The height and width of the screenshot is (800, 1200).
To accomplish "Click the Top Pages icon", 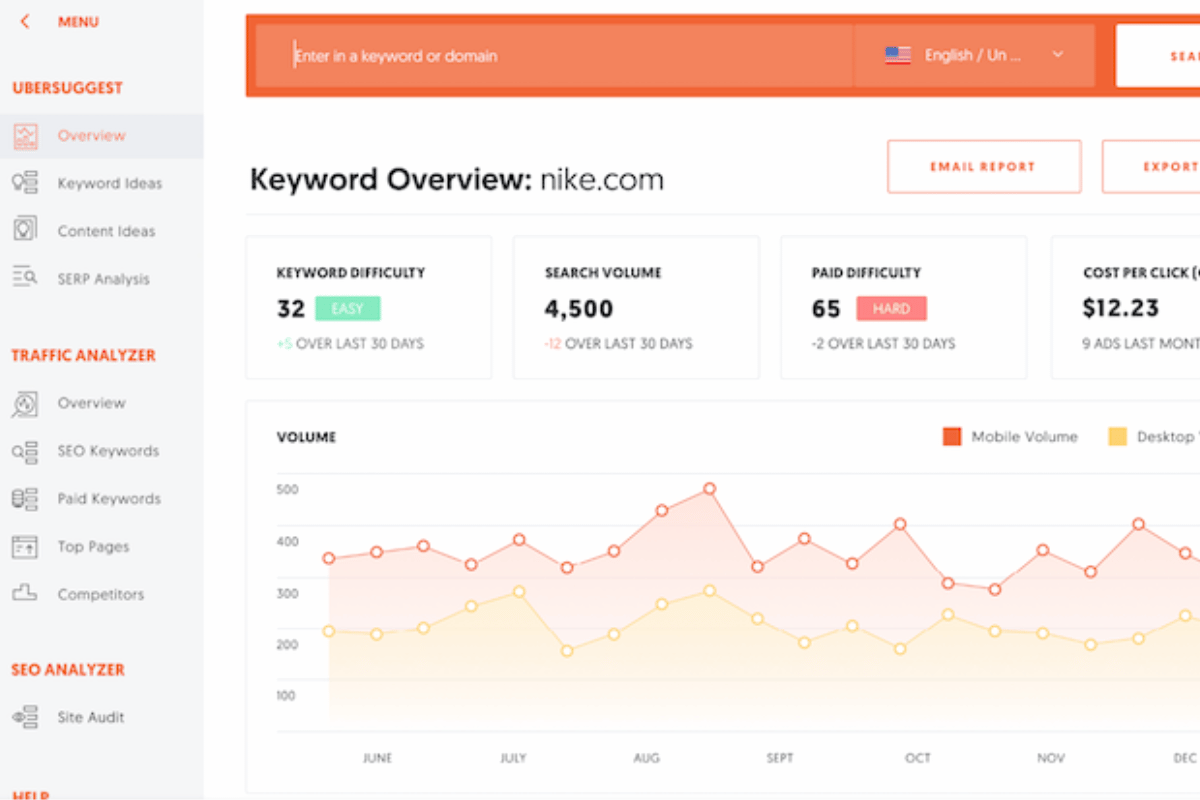I will tap(25, 546).
